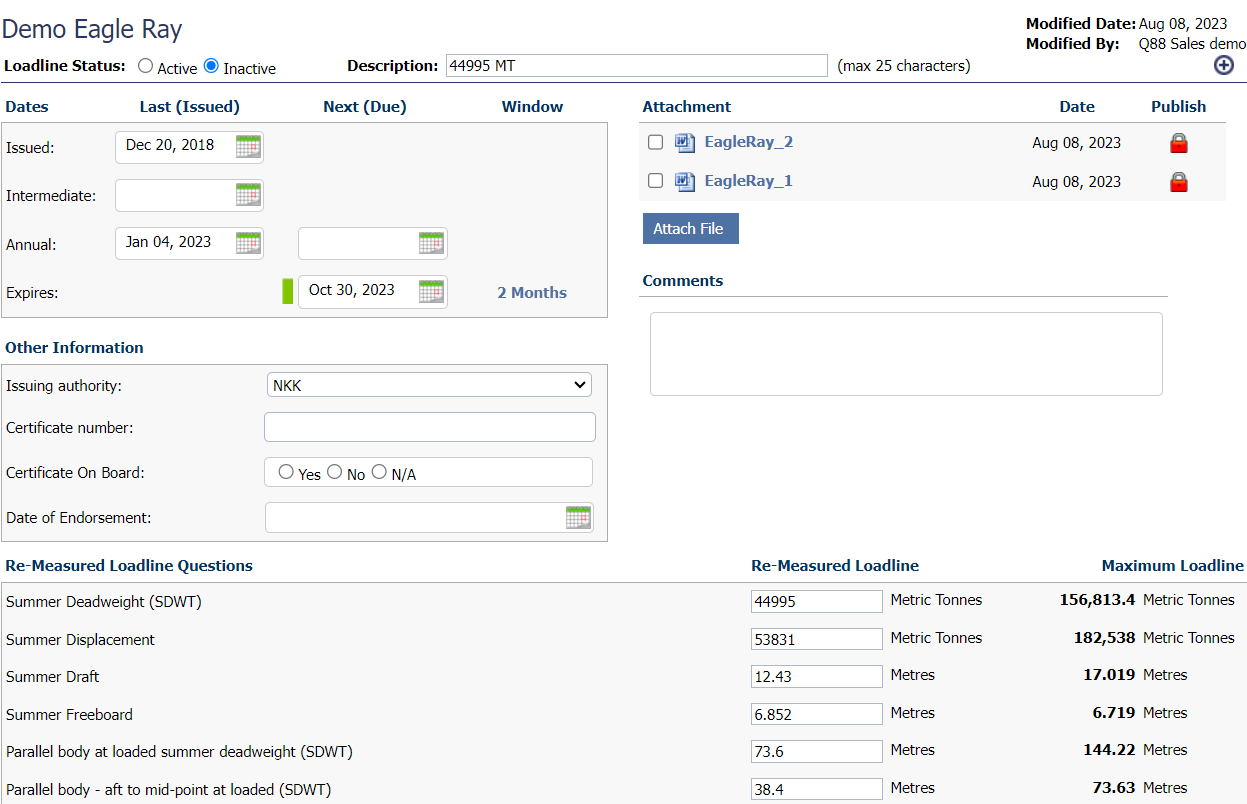Viewport: 1247px width, 804px height.
Task: Click the plus circle icon under Modified By
Action: pyautogui.click(x=1223, y=65)
